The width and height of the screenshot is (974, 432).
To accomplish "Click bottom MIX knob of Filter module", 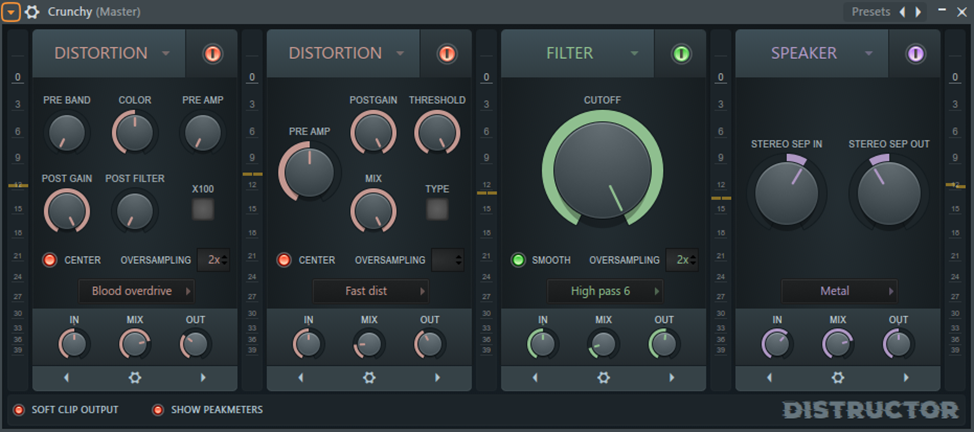I will [603, 344].
